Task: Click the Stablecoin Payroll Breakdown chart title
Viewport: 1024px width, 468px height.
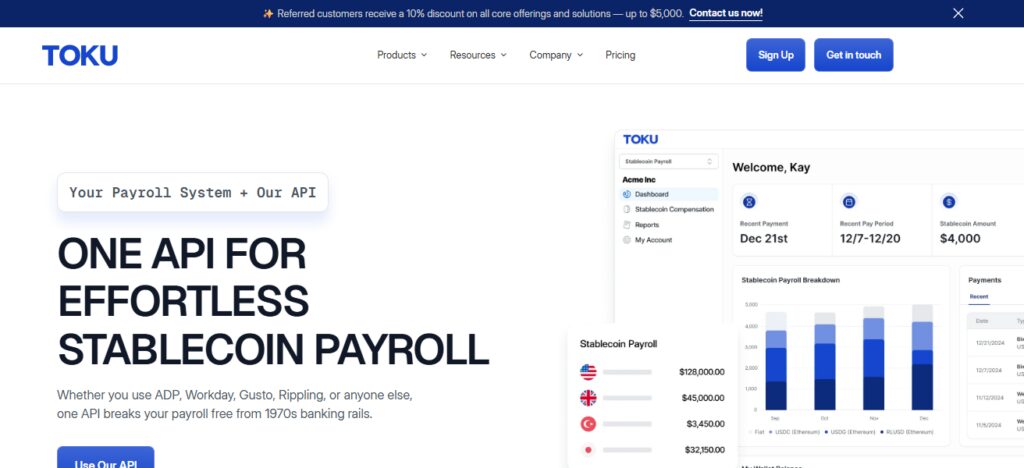Action: click(x=790, y=280)
